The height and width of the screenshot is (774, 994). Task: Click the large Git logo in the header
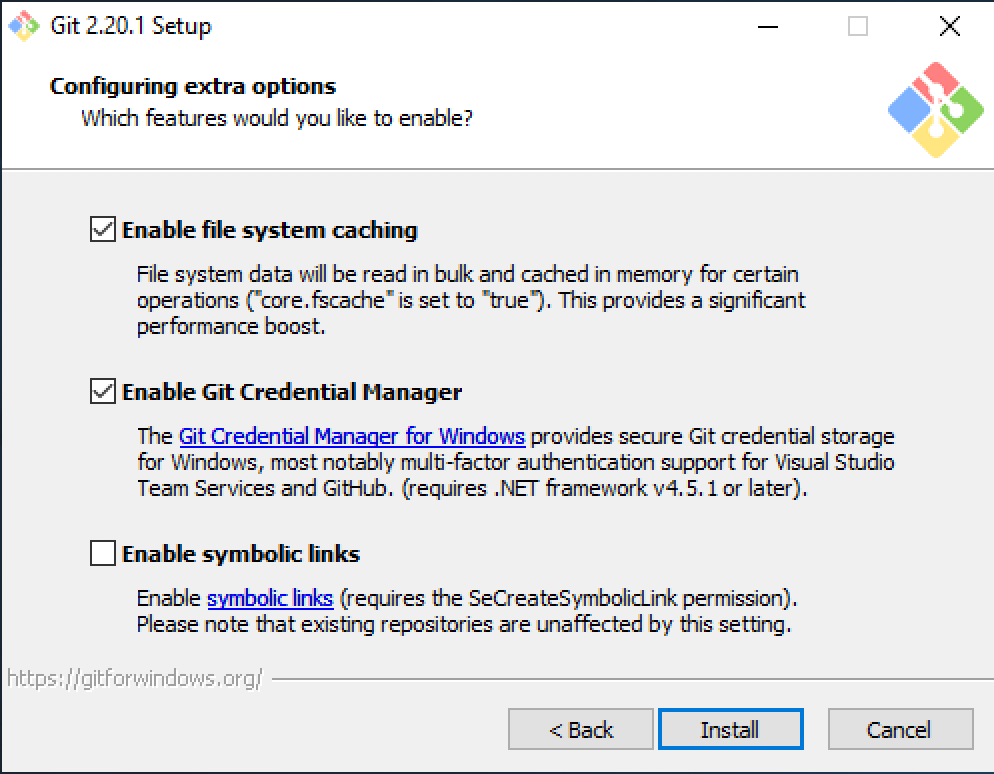[935, 110]
